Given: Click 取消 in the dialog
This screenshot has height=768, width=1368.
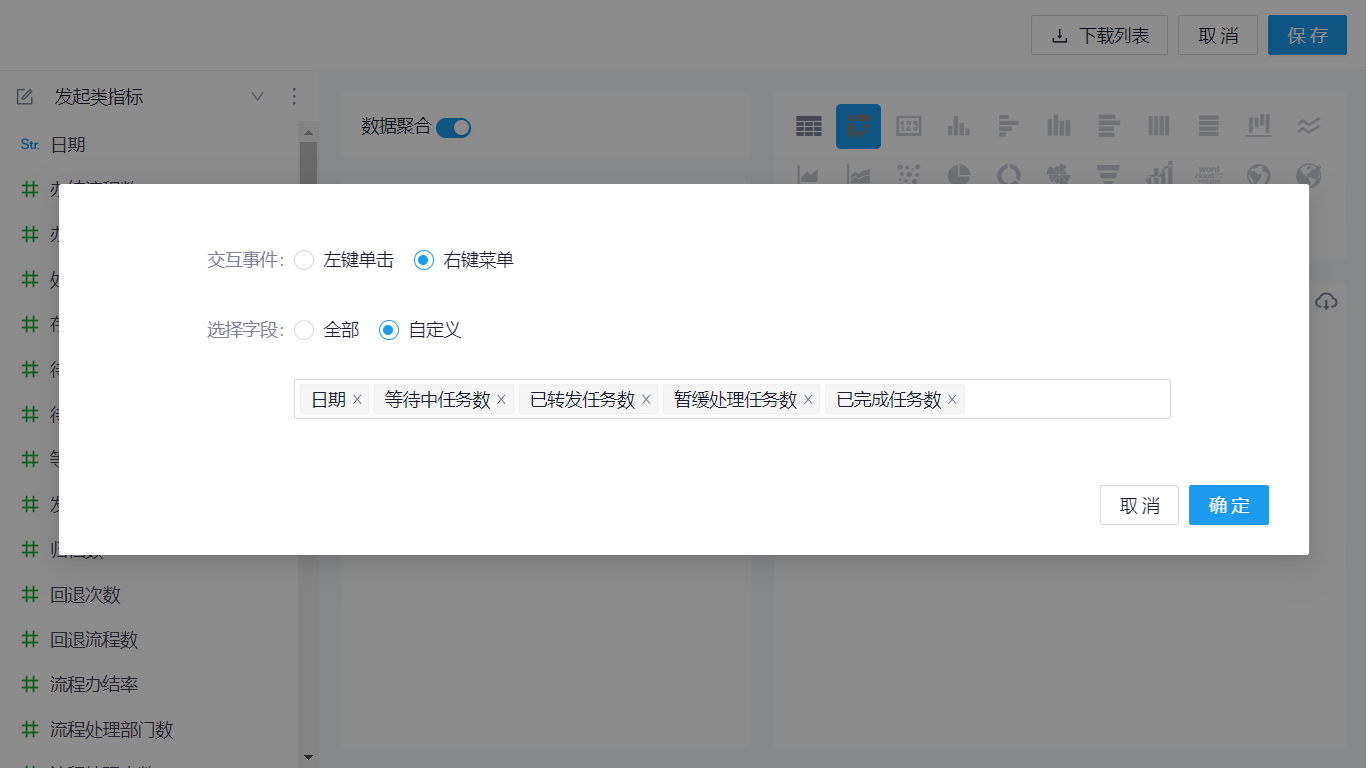Looking at the screenshot, I should pyautogui.click(x=1139, y=505).
